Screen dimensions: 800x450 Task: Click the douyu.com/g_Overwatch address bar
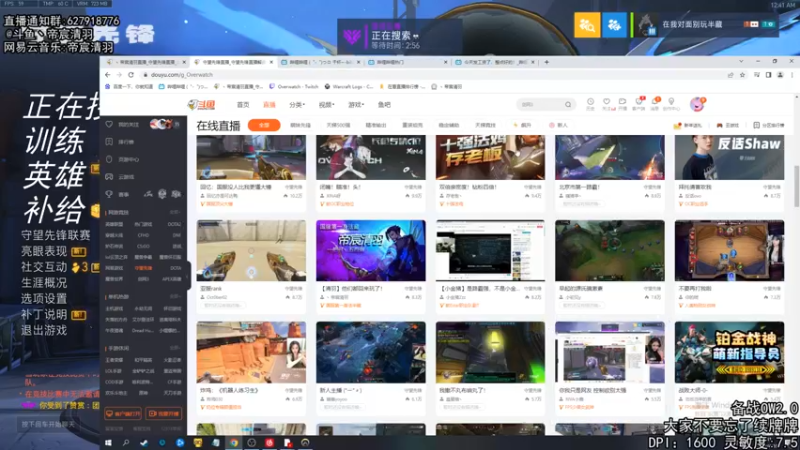tap(431, 74)
